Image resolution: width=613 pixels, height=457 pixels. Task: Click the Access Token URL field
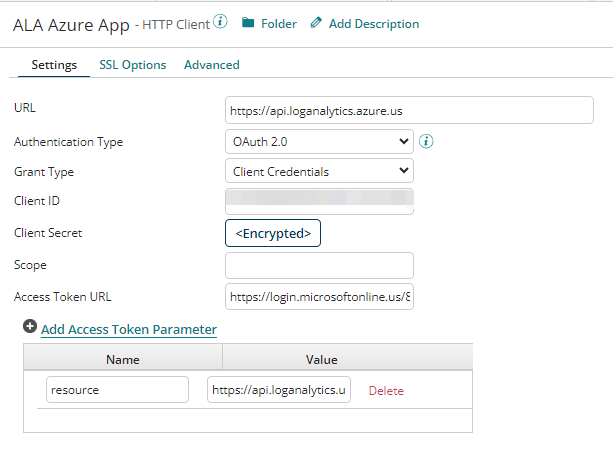point(319,297)
